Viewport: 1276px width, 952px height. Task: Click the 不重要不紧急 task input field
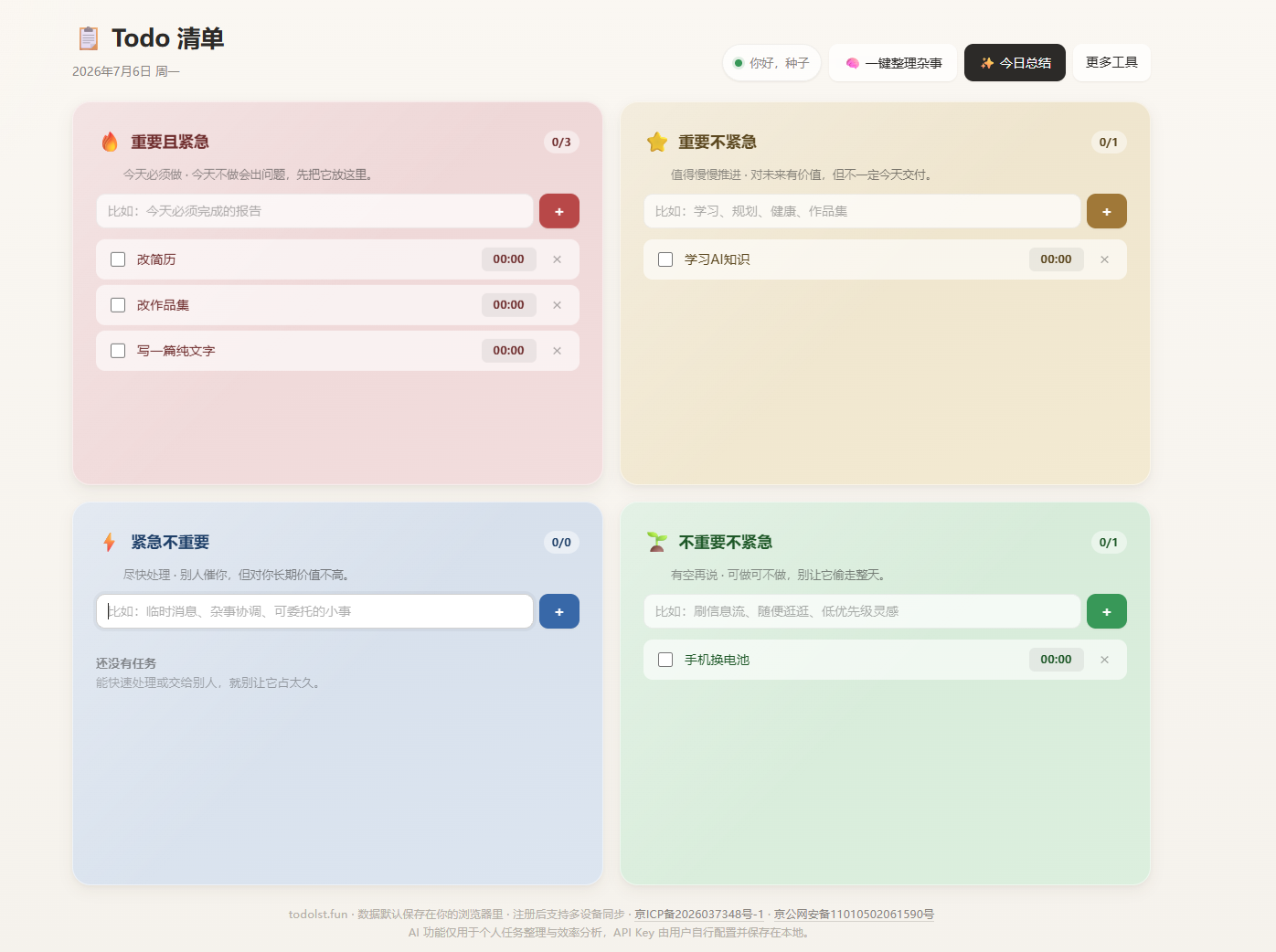[862, 611]
